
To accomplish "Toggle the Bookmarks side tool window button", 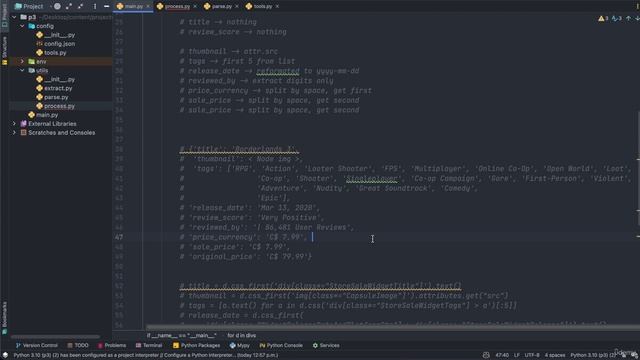I will click(4, 318).
